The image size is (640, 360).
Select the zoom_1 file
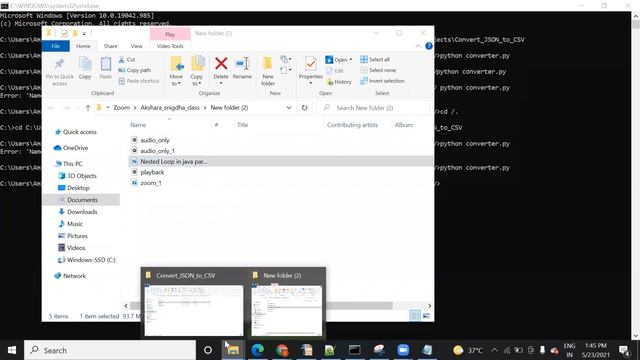(151, 183)
